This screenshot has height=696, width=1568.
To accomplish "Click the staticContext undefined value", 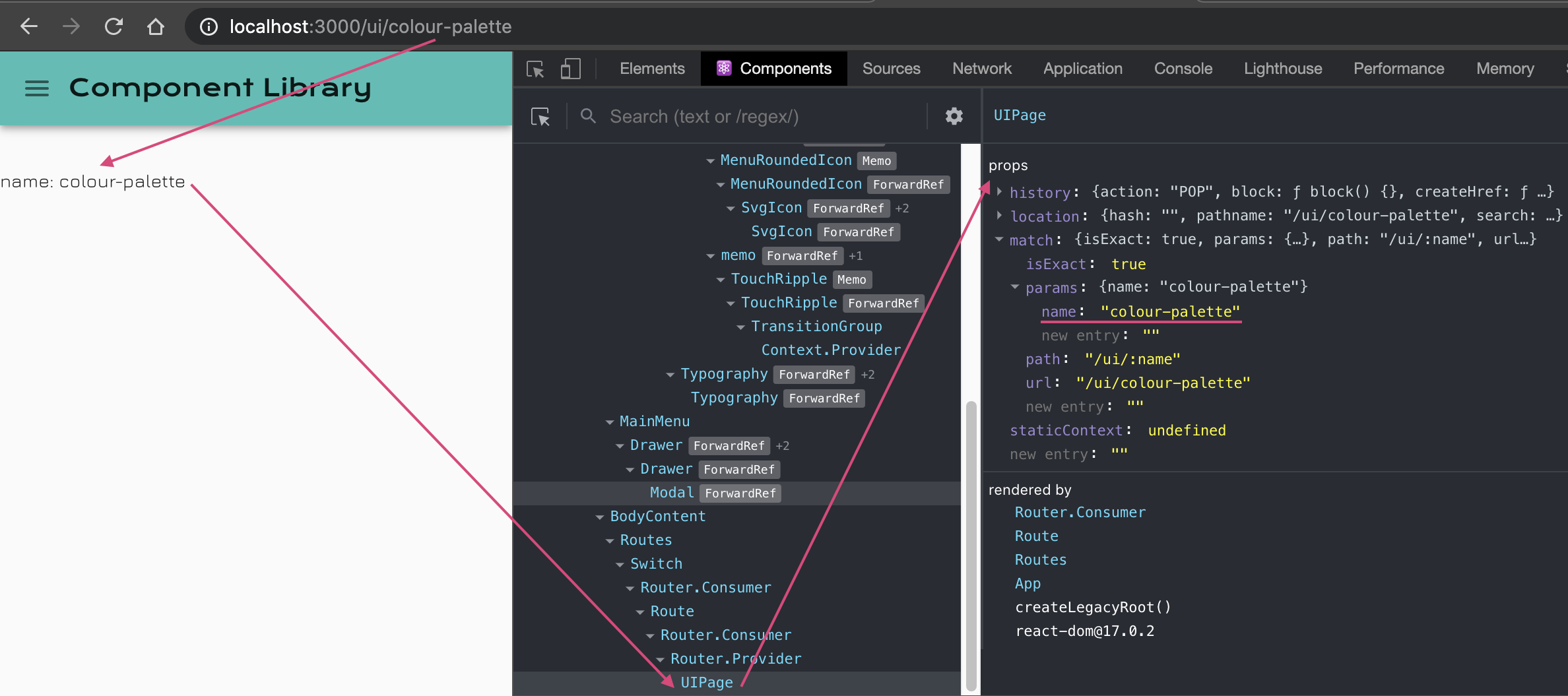I will coord(1187,430).
